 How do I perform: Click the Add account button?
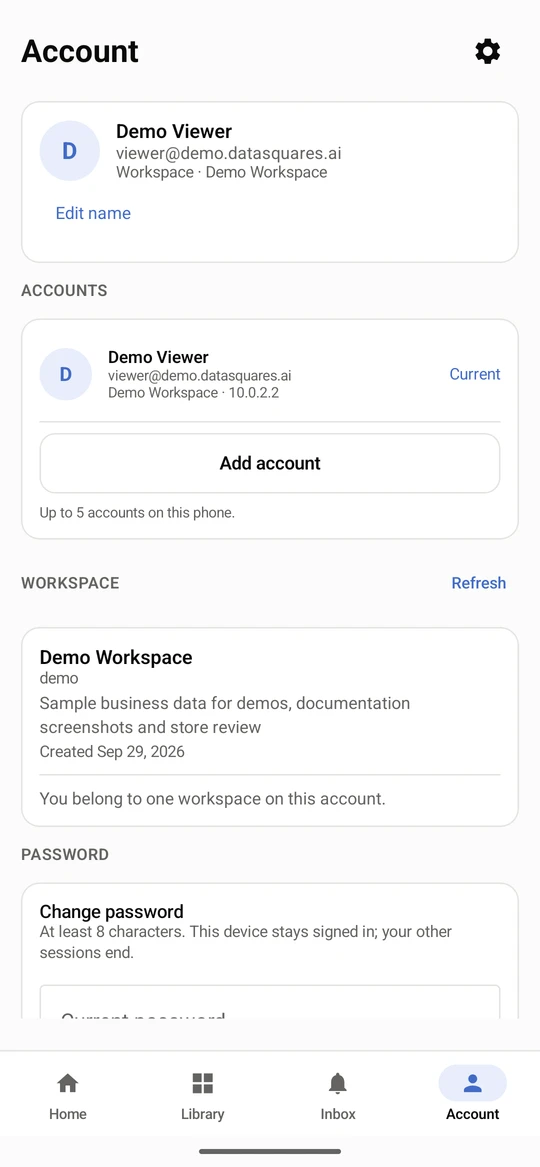tap(270, 463)
